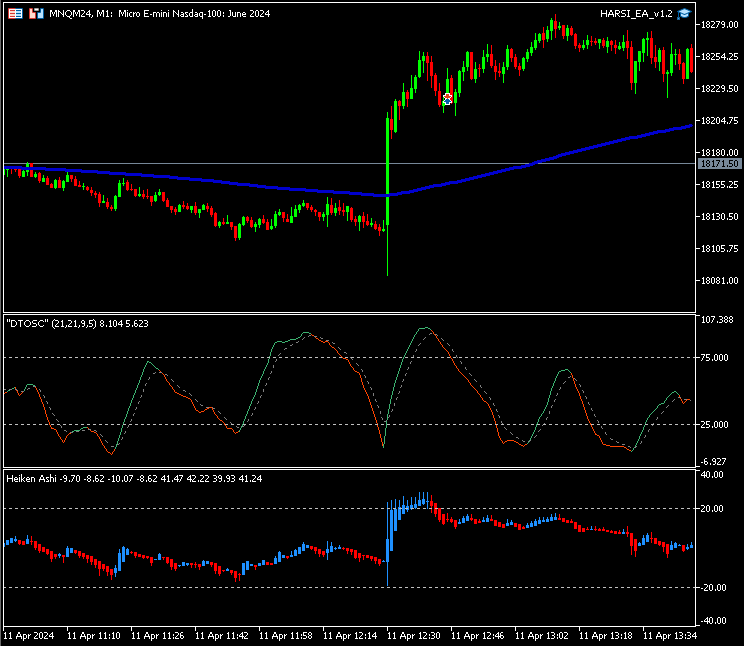This screenshot has height=646, width=744.
Task: Click the chart icon beside the MNQM24 title
Action: [x=36, y=14]
